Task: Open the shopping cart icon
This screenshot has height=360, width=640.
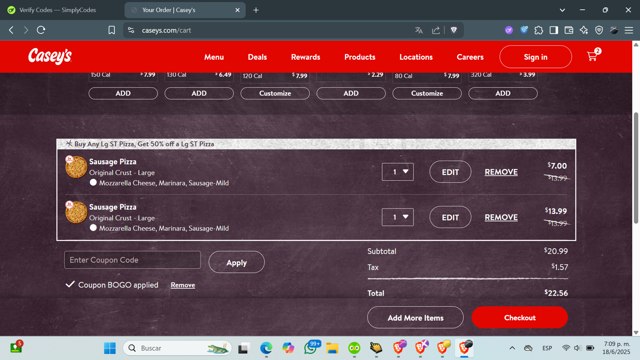Action: (593, 56)
